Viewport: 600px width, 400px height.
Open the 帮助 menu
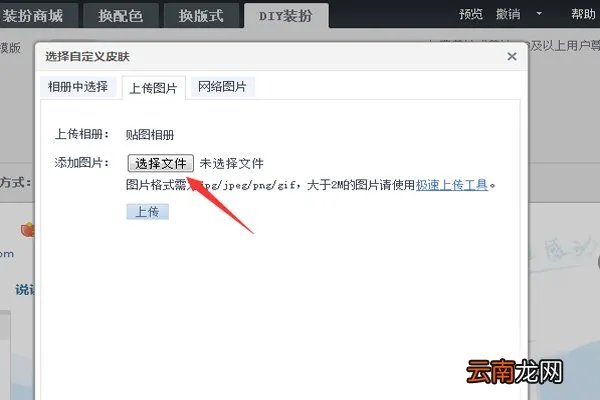pos(584,14)
